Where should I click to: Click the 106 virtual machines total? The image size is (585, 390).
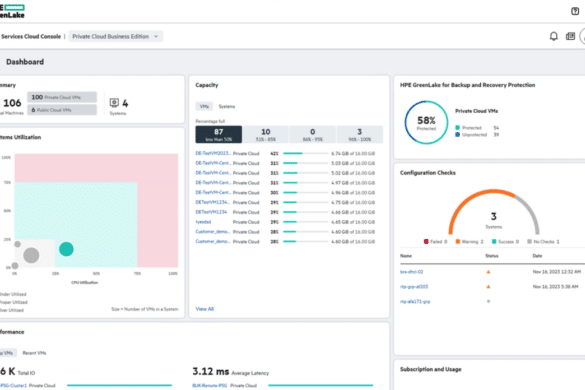(x=12, y=103)
